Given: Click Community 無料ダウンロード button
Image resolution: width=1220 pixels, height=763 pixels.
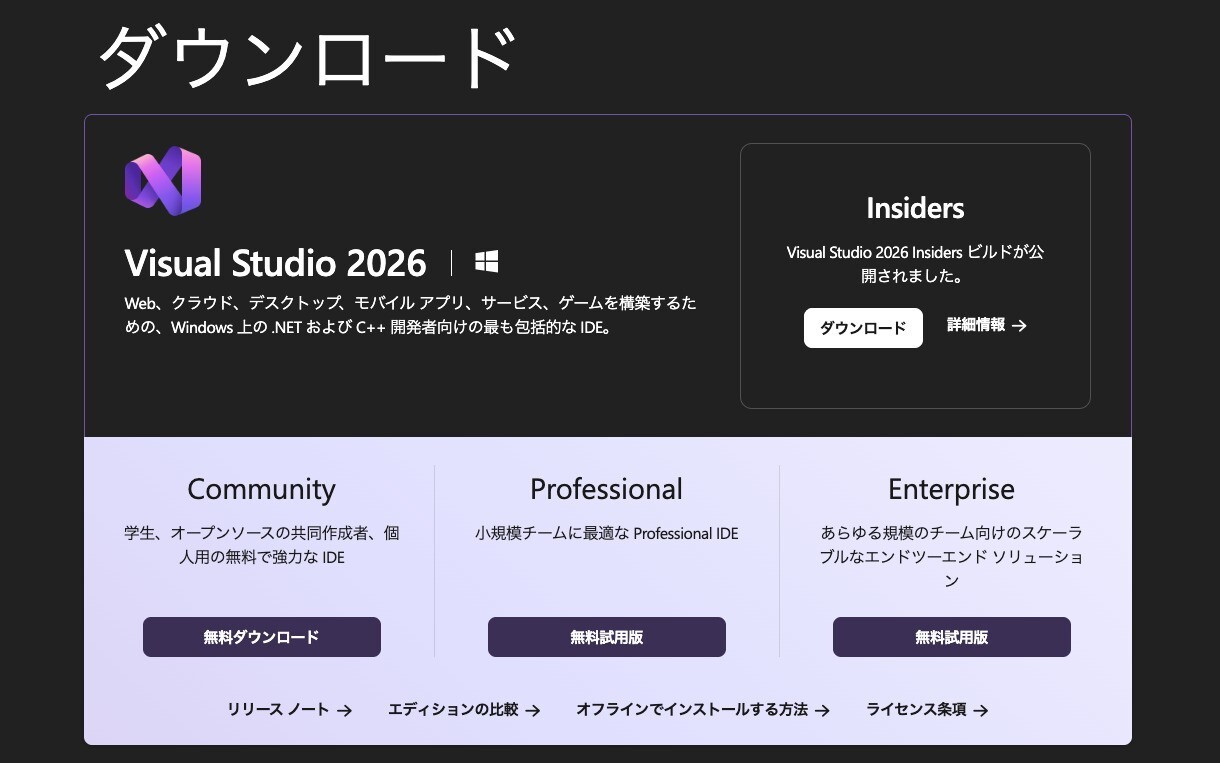Looking at the screenshot, I should click(x=262, y=637).
